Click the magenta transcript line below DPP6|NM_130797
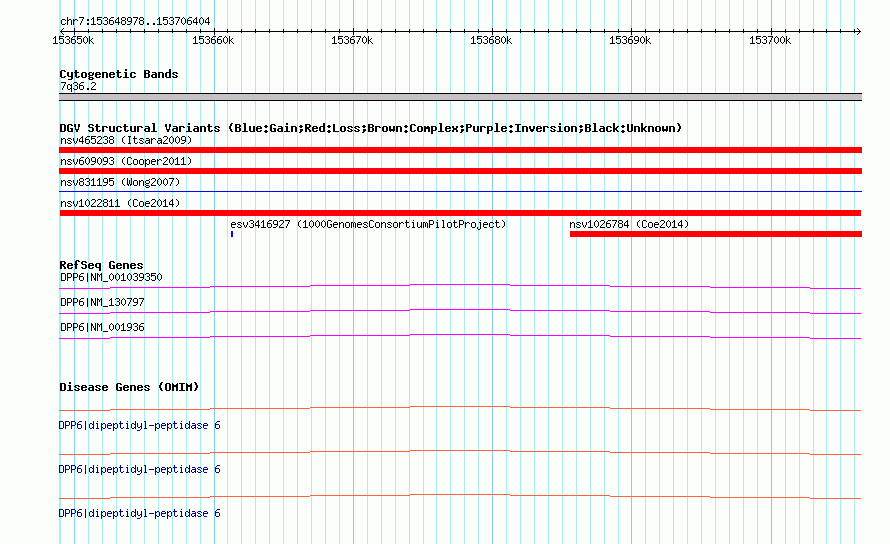The width and height of the screenshot is (890, 544). point(460,311)
